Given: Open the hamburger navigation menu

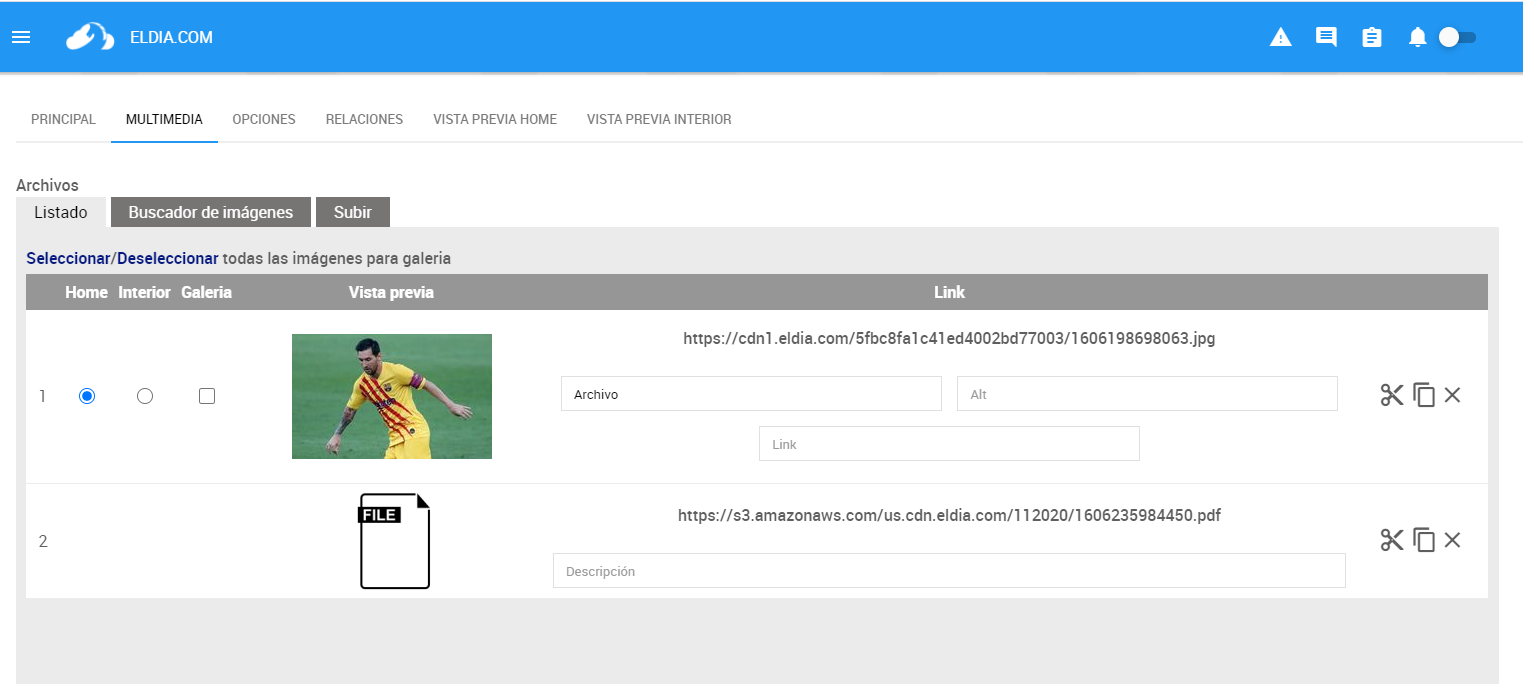Looking at the screenshot, I should (21, 37).
